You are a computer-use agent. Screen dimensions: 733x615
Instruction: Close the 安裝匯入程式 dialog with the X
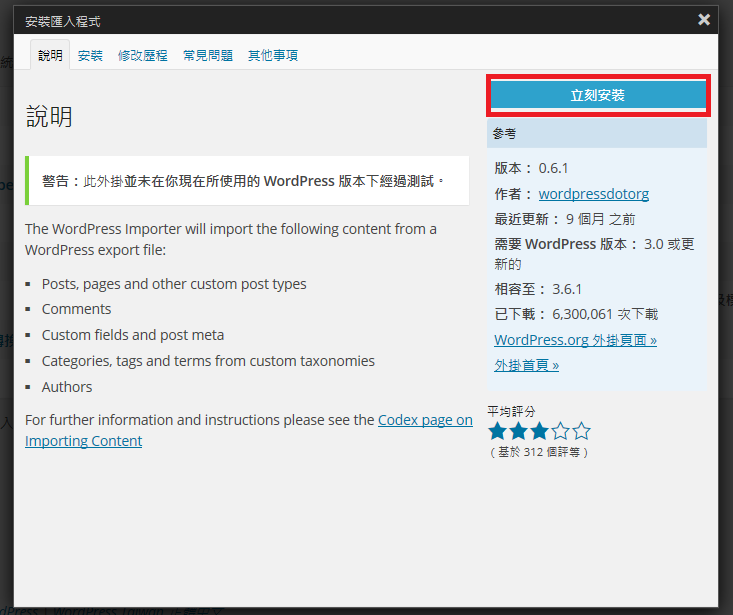704,20
